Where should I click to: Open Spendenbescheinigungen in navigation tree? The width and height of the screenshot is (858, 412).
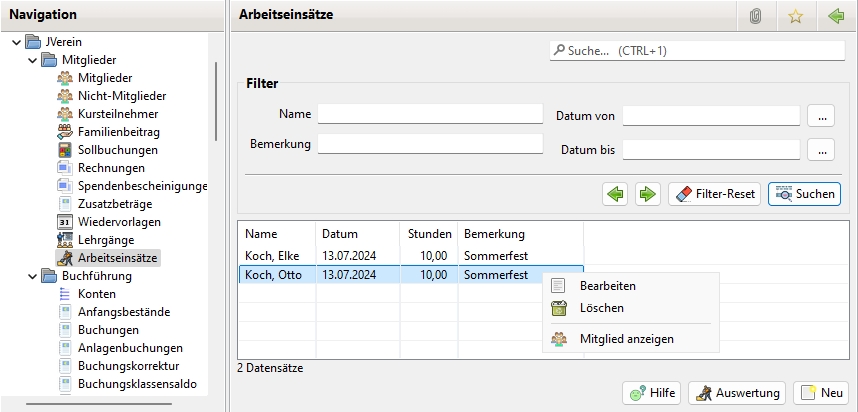[x=142, y=185]
